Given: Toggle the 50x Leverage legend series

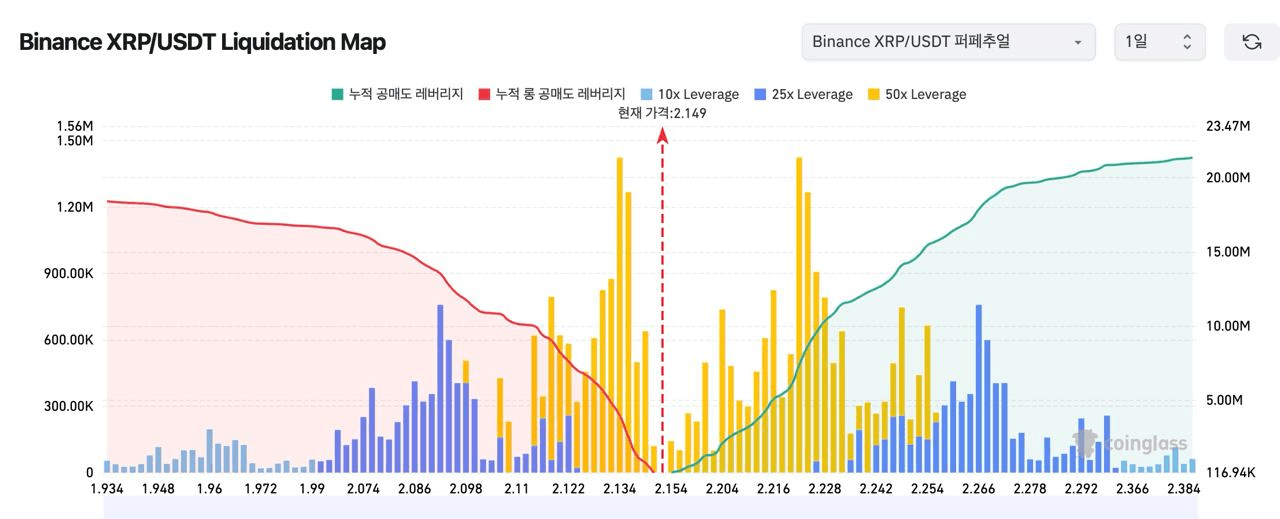Looking at the screenshot, I should (x=917, y=94).
